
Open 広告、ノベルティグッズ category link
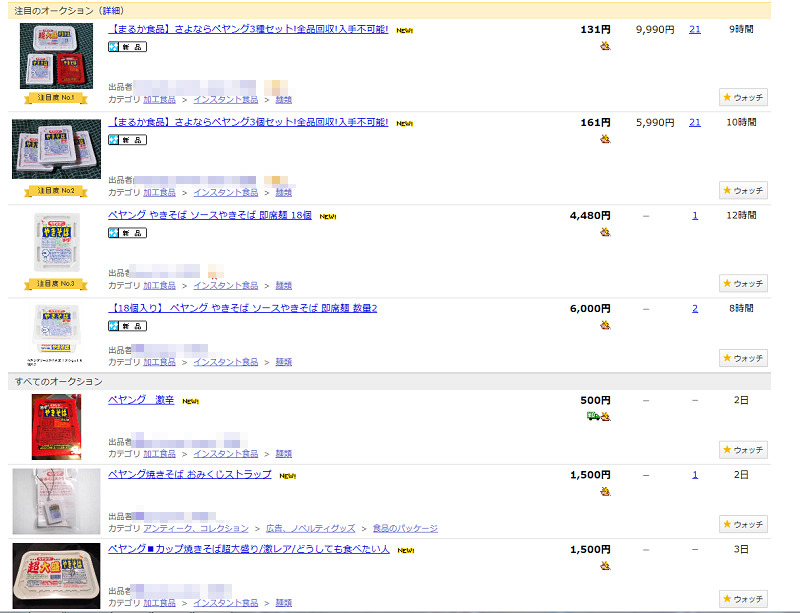click(311, 528)
